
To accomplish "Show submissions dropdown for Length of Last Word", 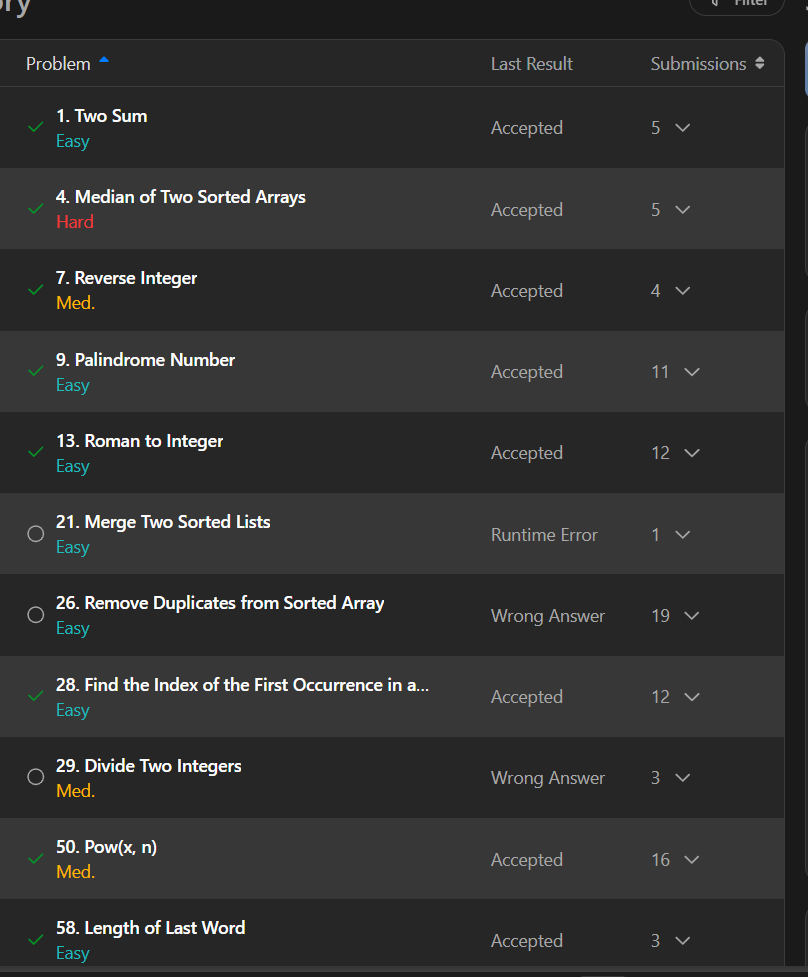I will 683,940.
